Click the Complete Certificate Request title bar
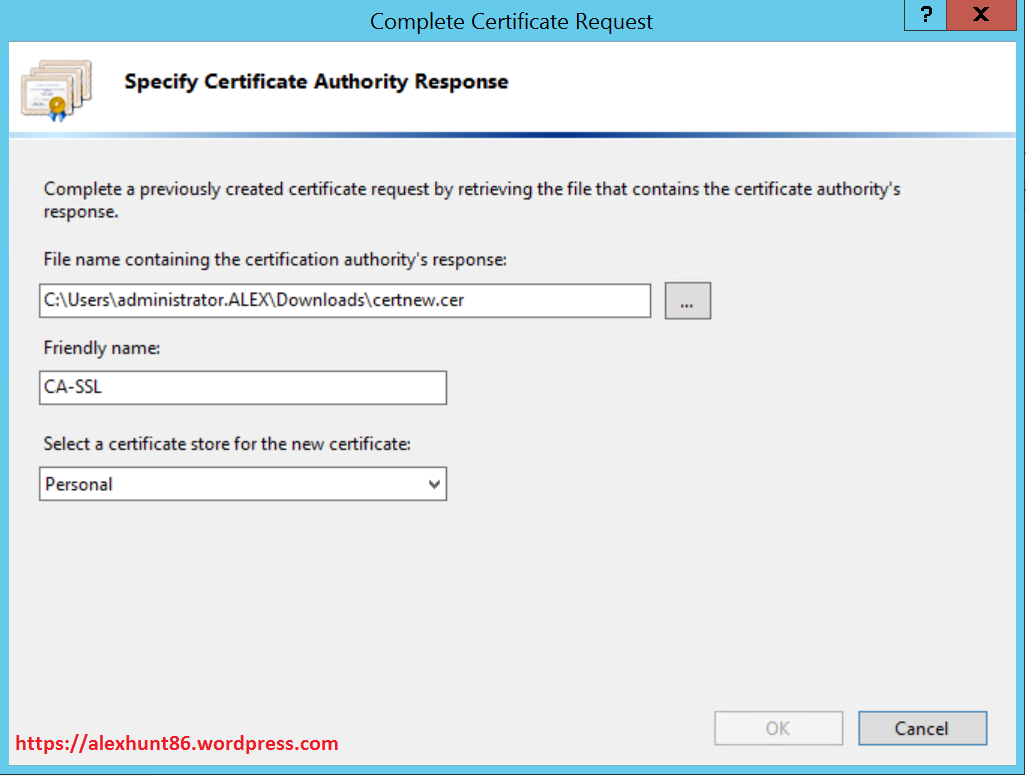The width and height of the screenshot is (1026, 776). click(511, 21)
